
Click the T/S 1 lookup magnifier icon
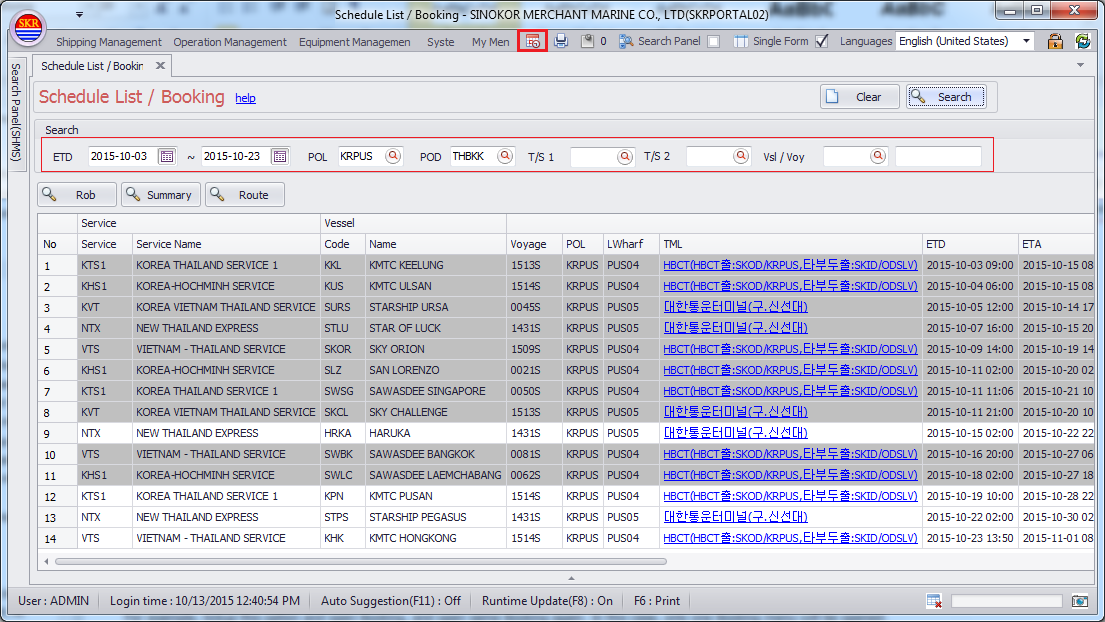click(x=625, y=156)
